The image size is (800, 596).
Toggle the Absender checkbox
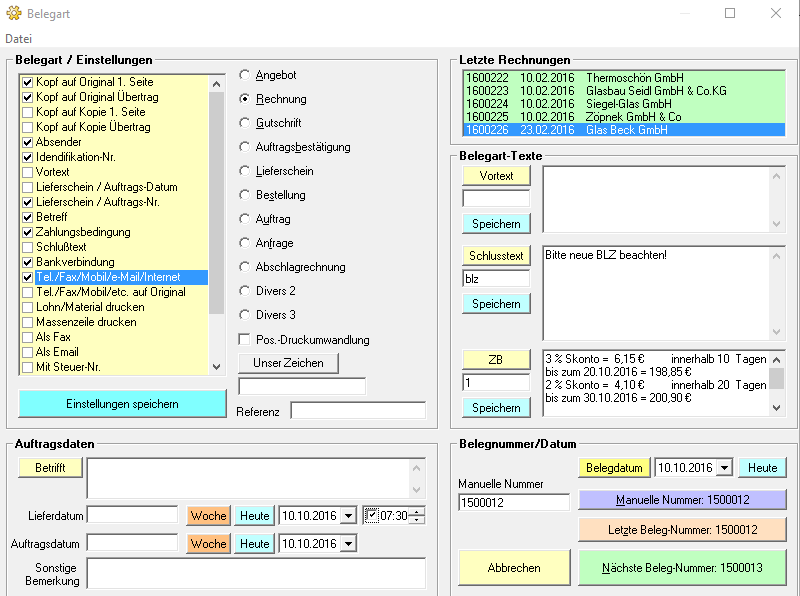(x=28, y=142)
